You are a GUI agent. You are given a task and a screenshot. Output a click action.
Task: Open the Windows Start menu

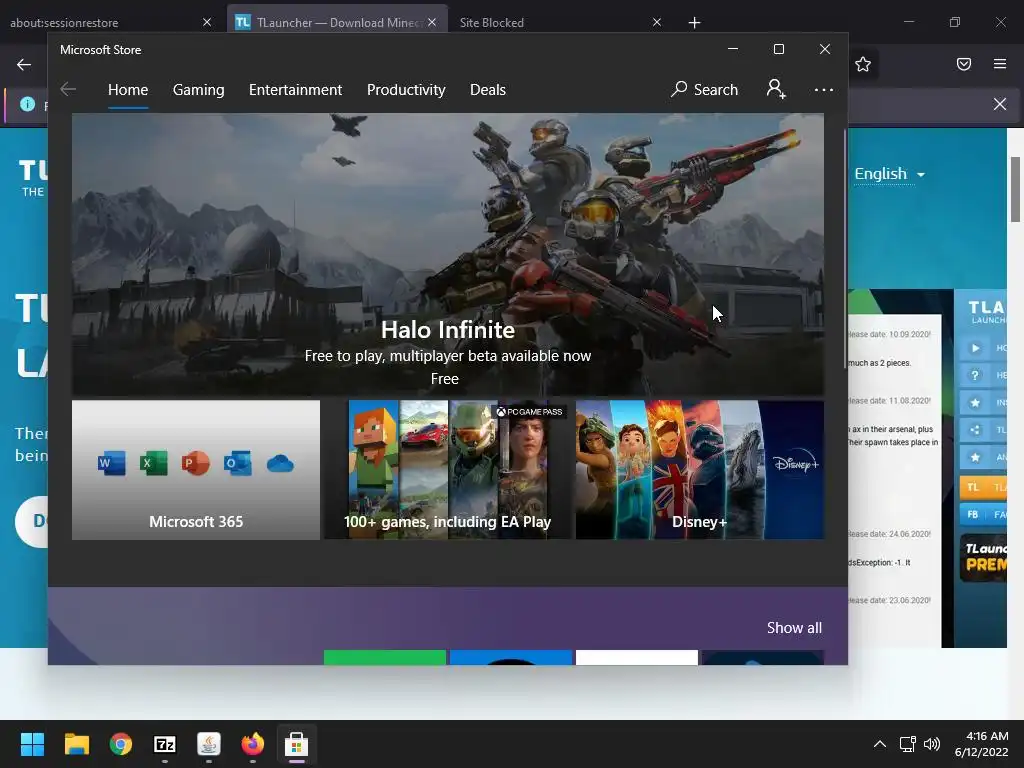point(32,744)
